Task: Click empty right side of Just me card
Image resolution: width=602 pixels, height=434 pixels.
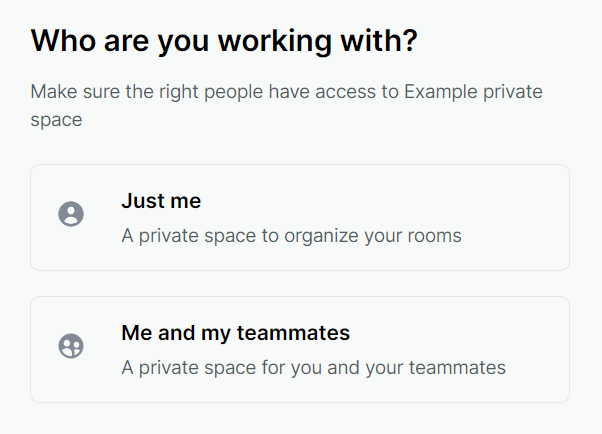Action: tap(520, 217)
